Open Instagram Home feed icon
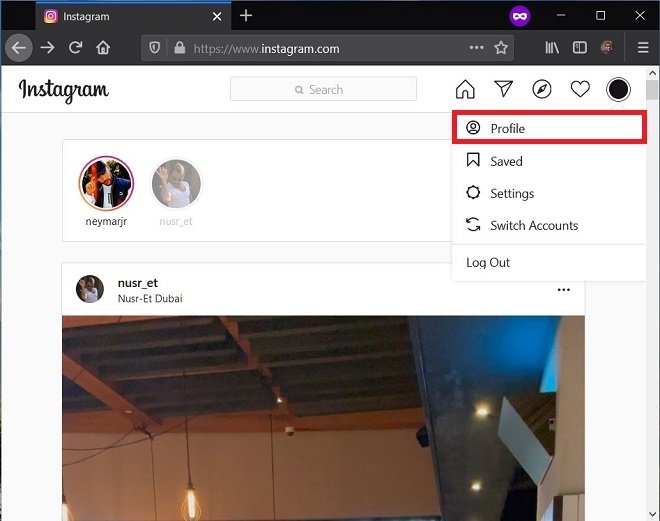The image size is (660, 521). point(465,89)
